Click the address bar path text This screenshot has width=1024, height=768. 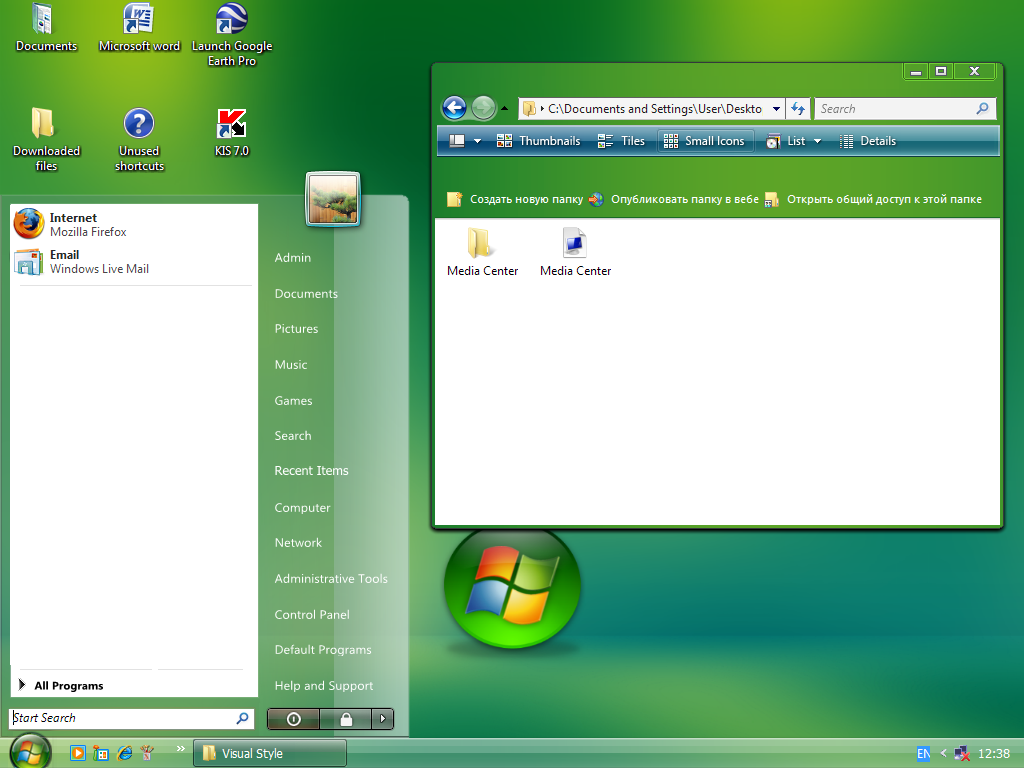tap(654, 109)
